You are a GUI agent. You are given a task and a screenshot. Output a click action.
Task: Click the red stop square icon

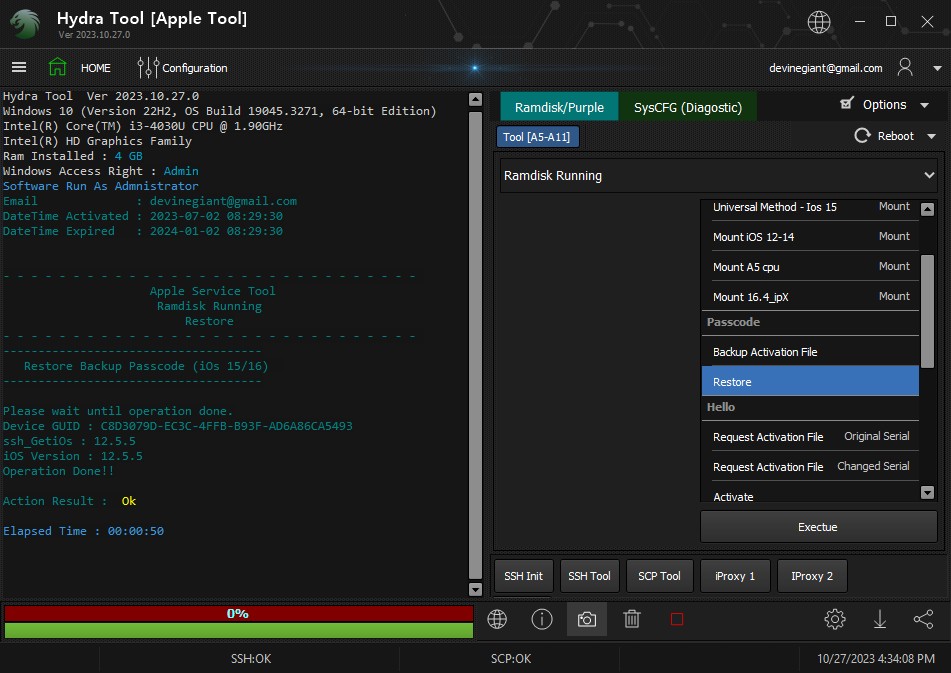(x=677, y=619)
